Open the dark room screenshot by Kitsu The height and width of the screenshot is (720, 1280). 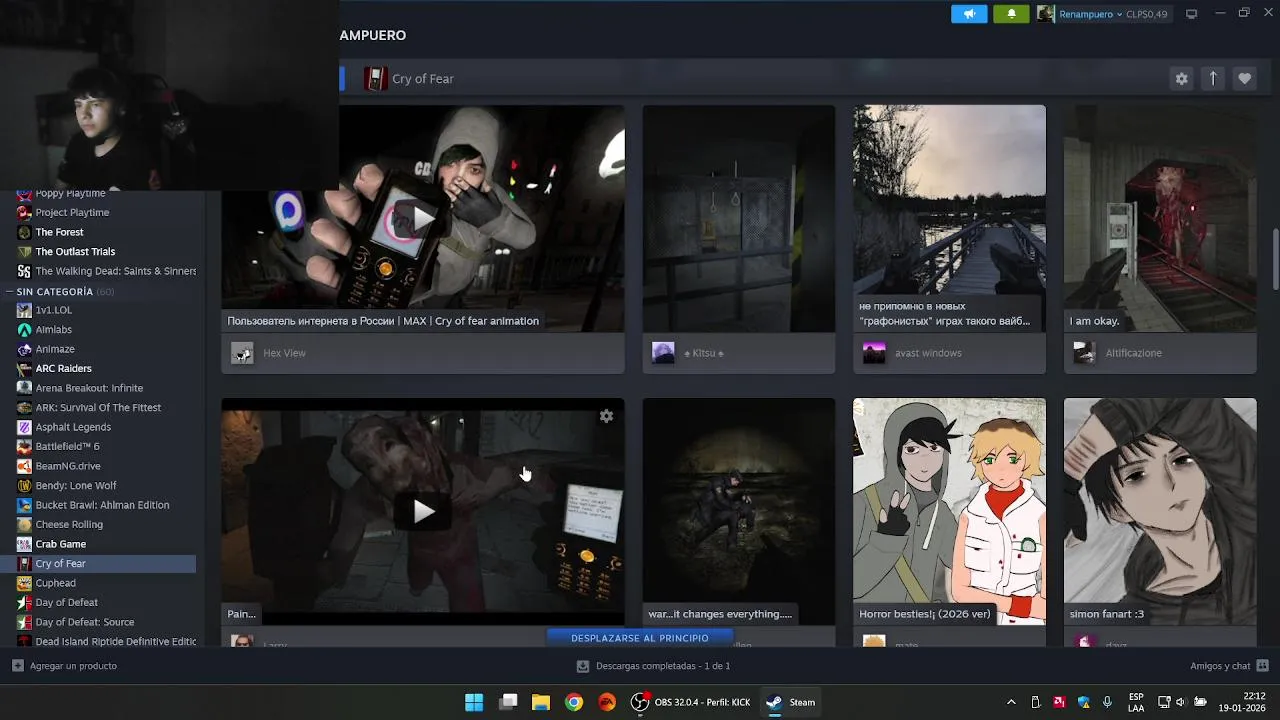(x=738, y=218)
